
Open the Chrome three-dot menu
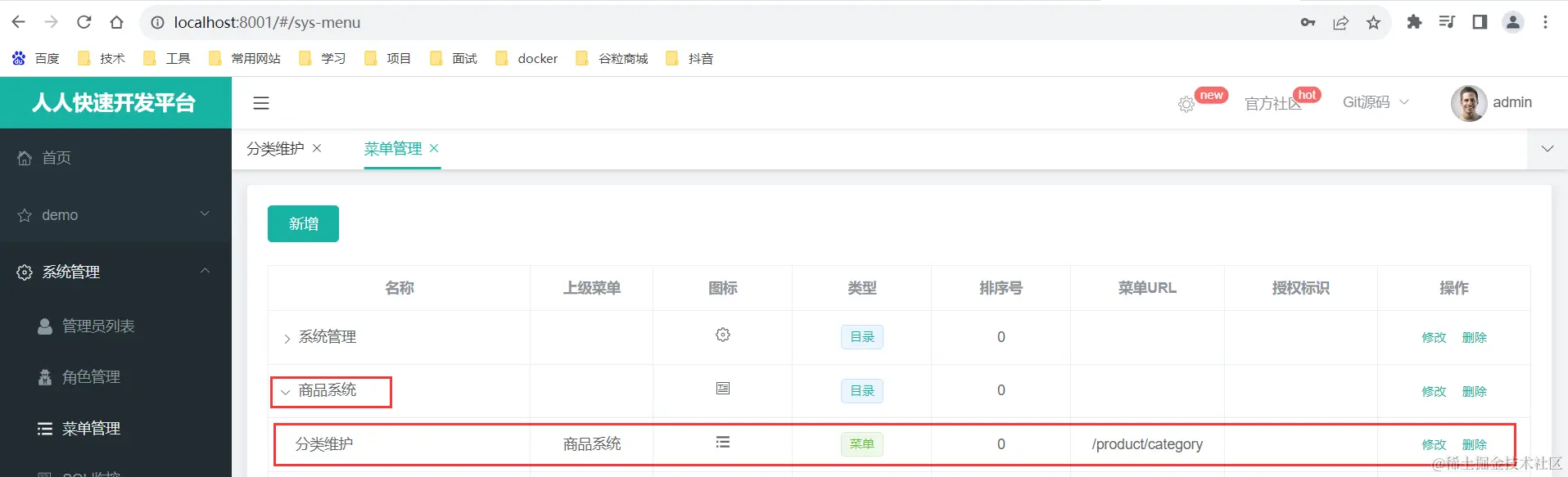(1545, 22)
